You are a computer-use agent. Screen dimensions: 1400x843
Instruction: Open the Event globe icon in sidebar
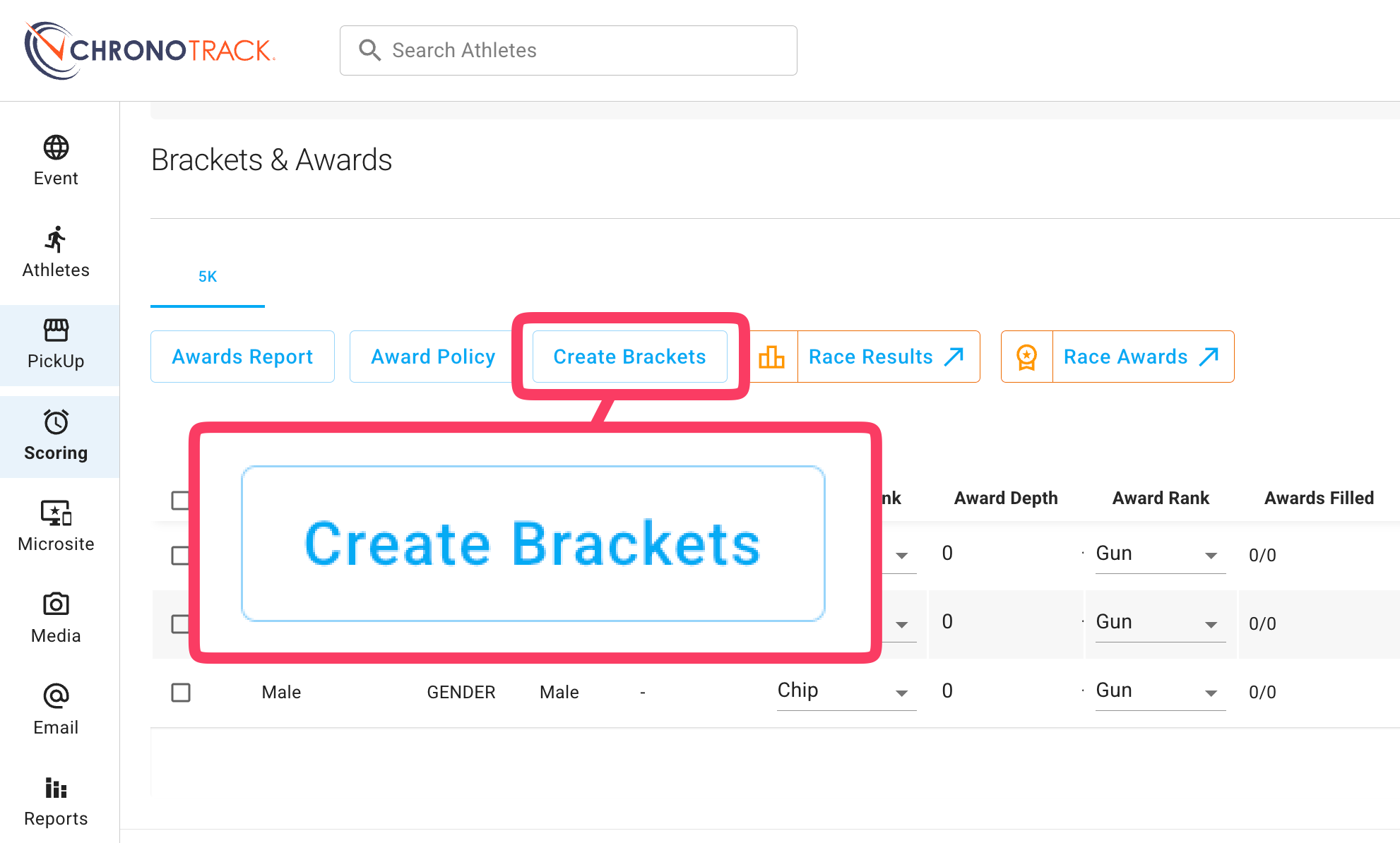[x=56, y=148]
